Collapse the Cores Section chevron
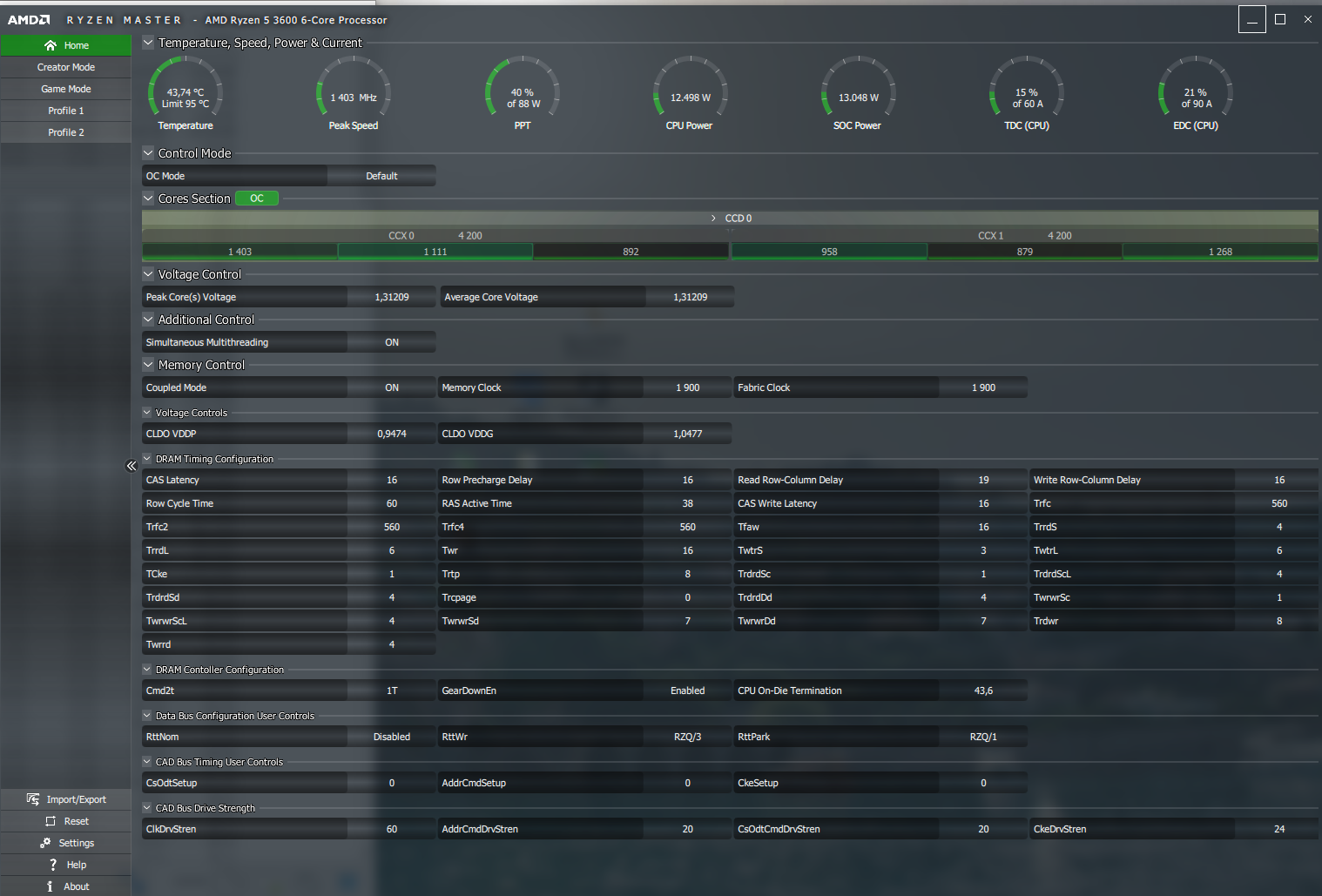Viewport: 1322px width, 896px height. [148, 199]
